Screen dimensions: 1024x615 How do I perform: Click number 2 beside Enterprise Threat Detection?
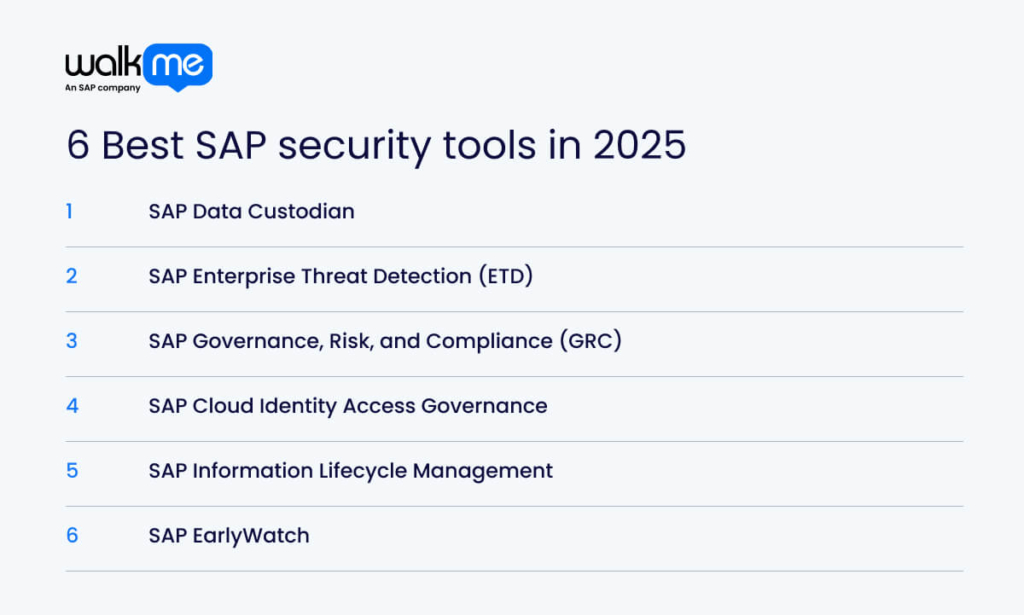pos(72,276)
